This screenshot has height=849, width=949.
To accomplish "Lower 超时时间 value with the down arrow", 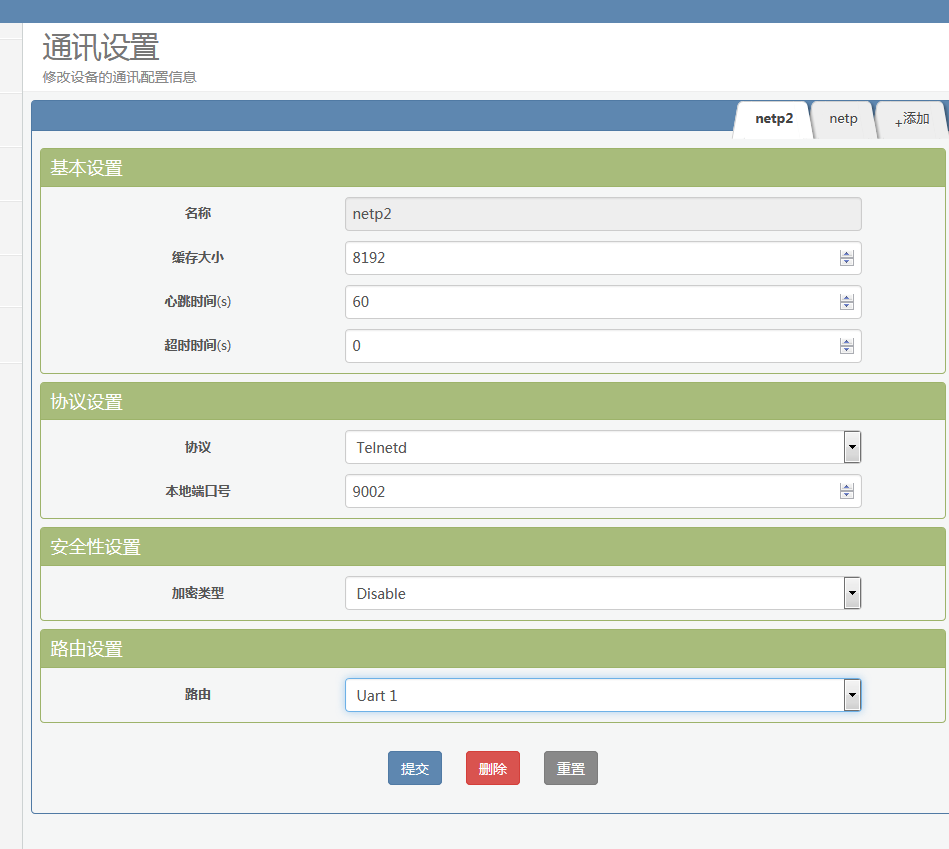I will click(847, 350).
